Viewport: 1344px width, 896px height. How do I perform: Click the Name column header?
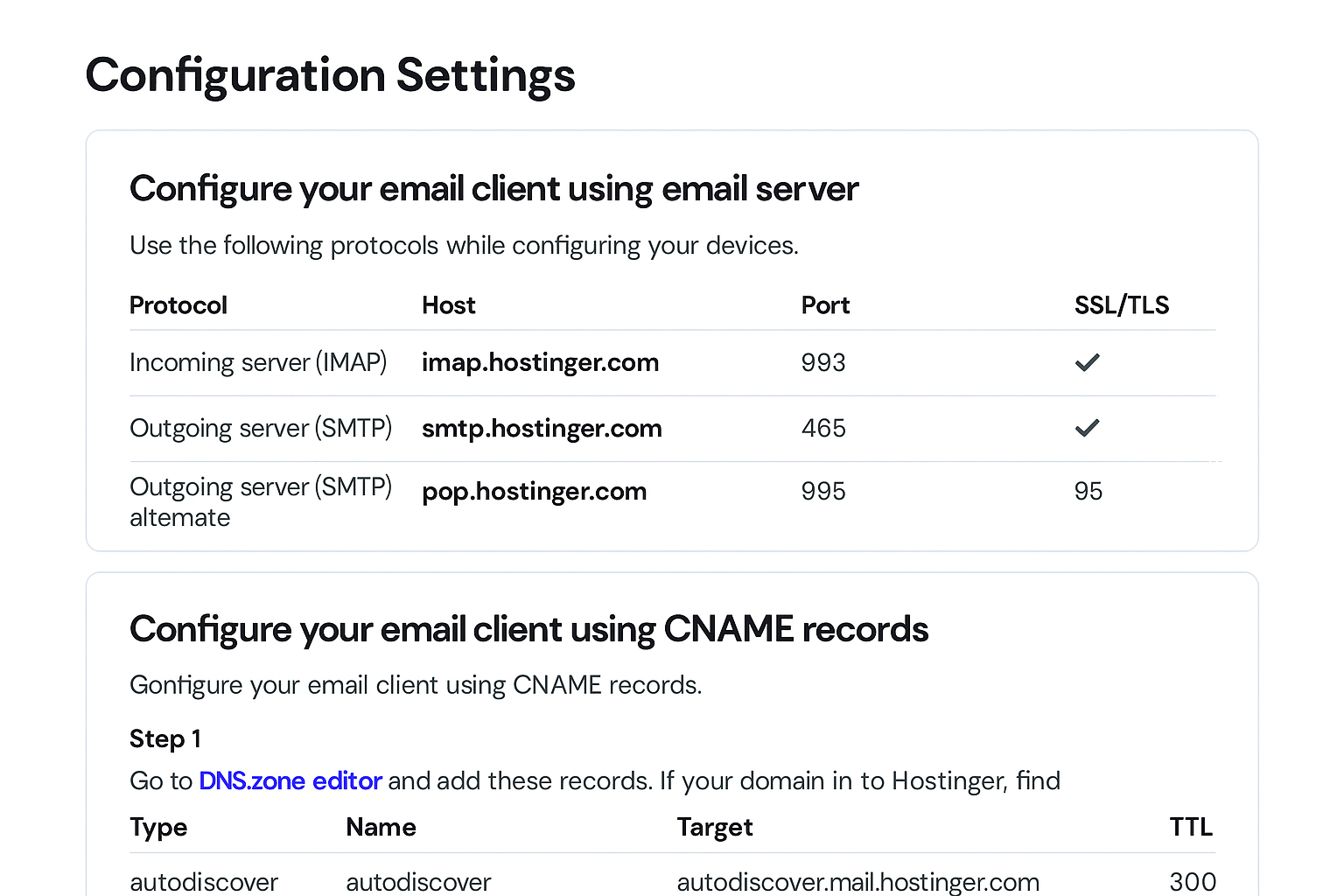[381, 827]
